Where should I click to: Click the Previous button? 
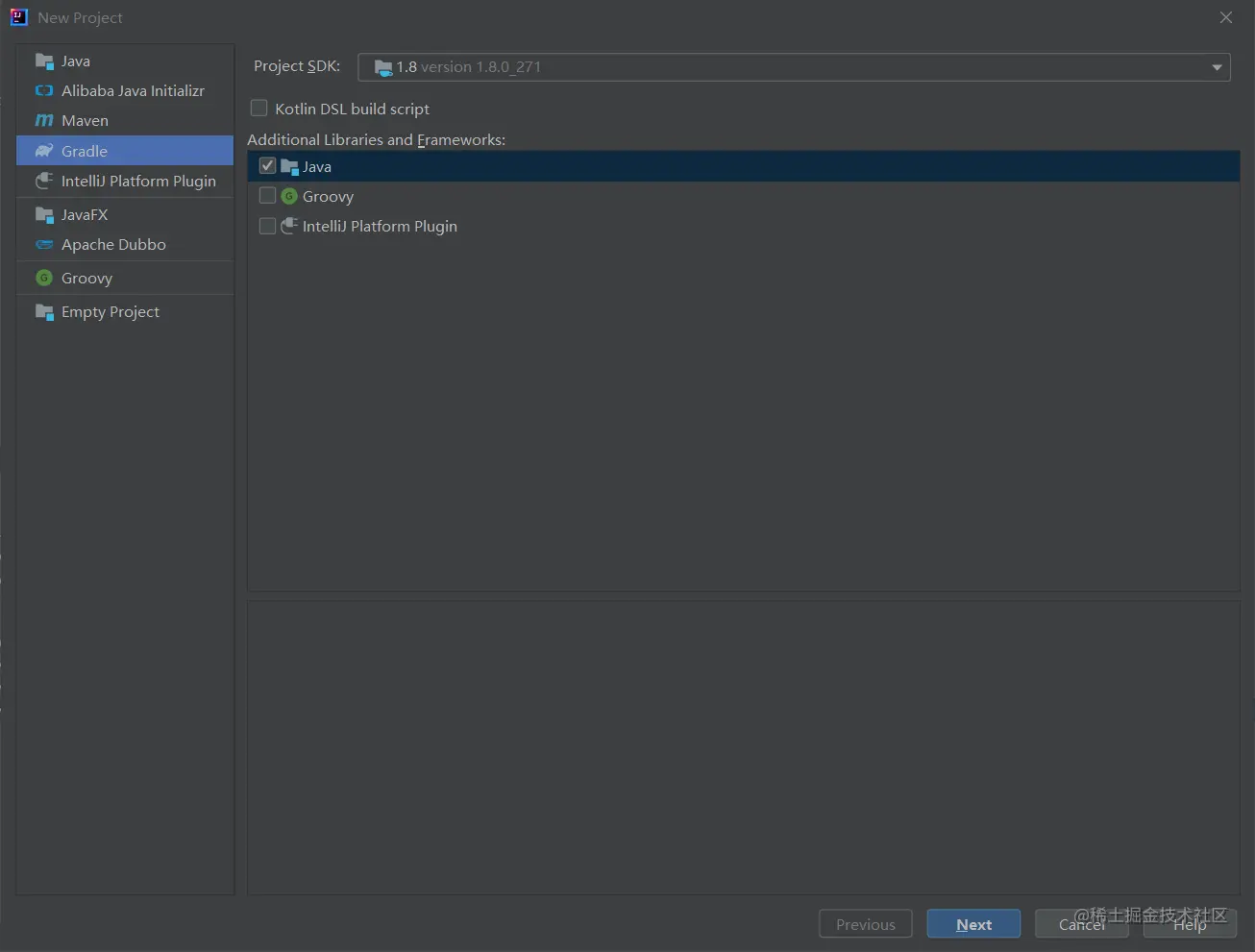866,924
